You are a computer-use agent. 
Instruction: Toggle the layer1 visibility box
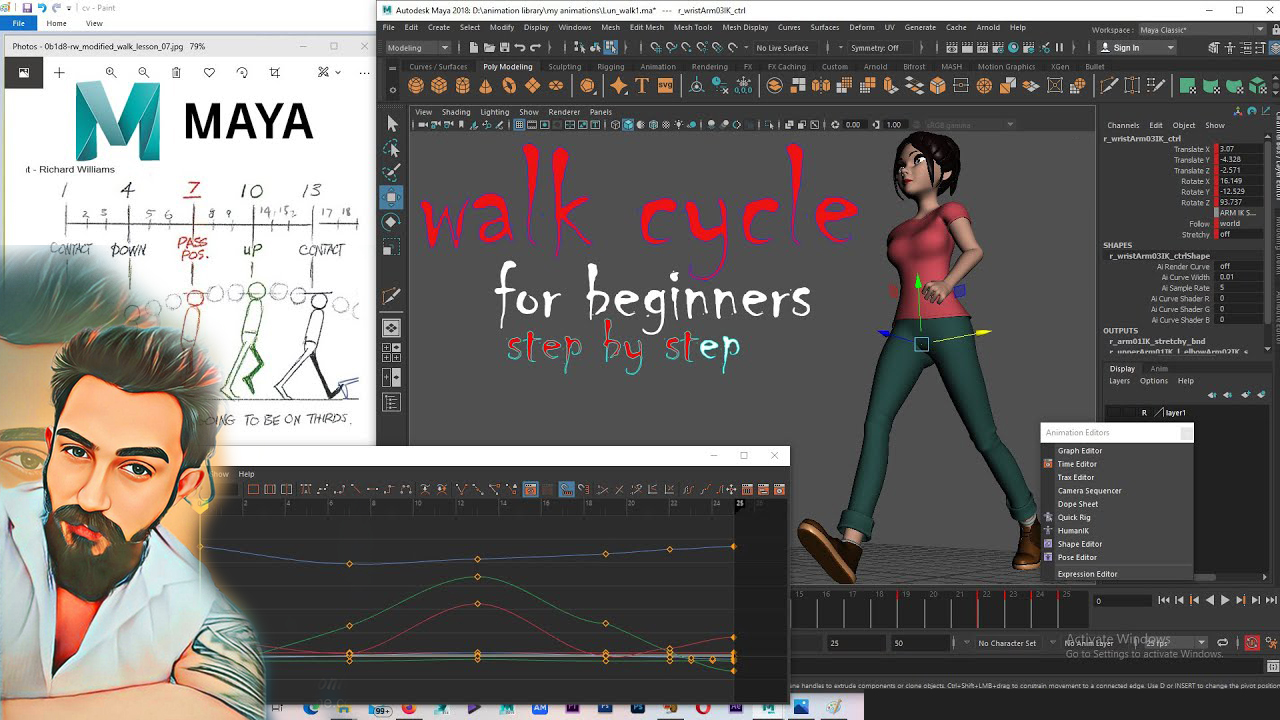click(1114, 412)
